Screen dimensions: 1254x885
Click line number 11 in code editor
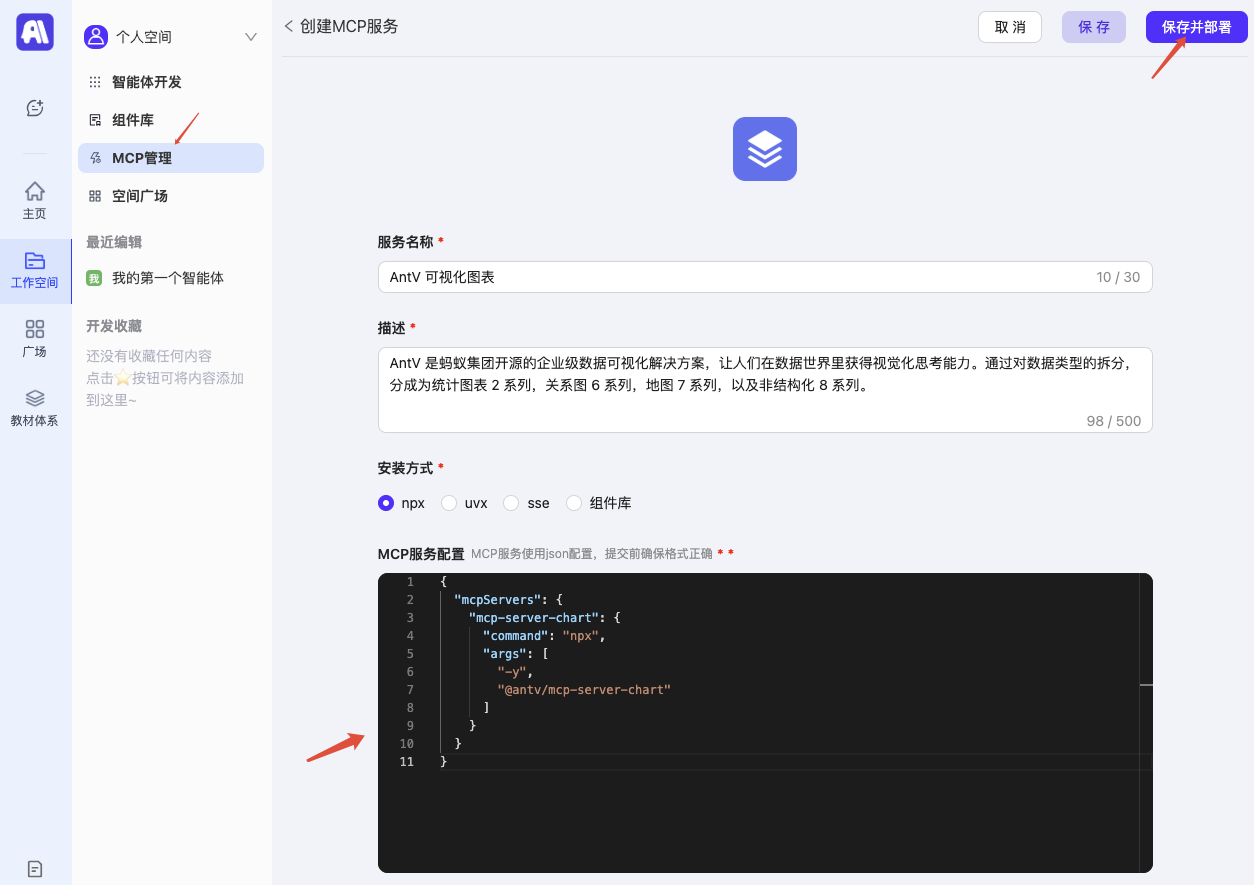click(406, 762)
